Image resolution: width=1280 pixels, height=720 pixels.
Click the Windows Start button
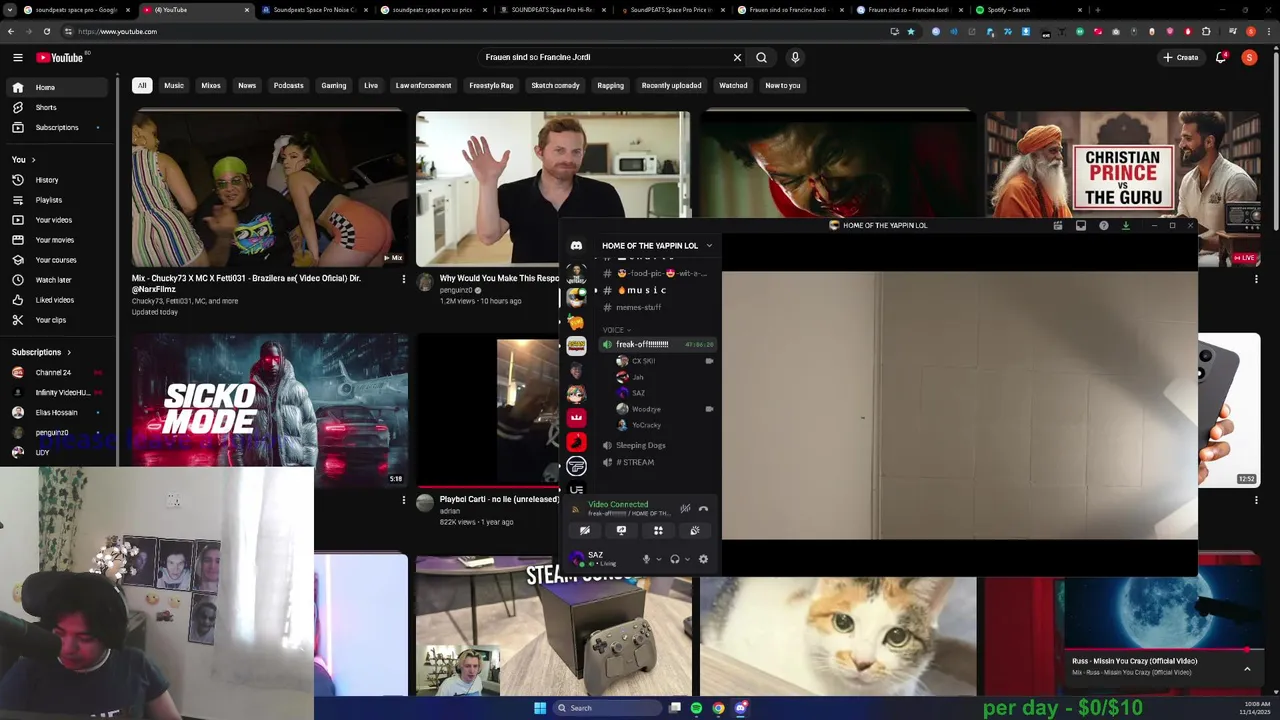click(x=540, y=708)
